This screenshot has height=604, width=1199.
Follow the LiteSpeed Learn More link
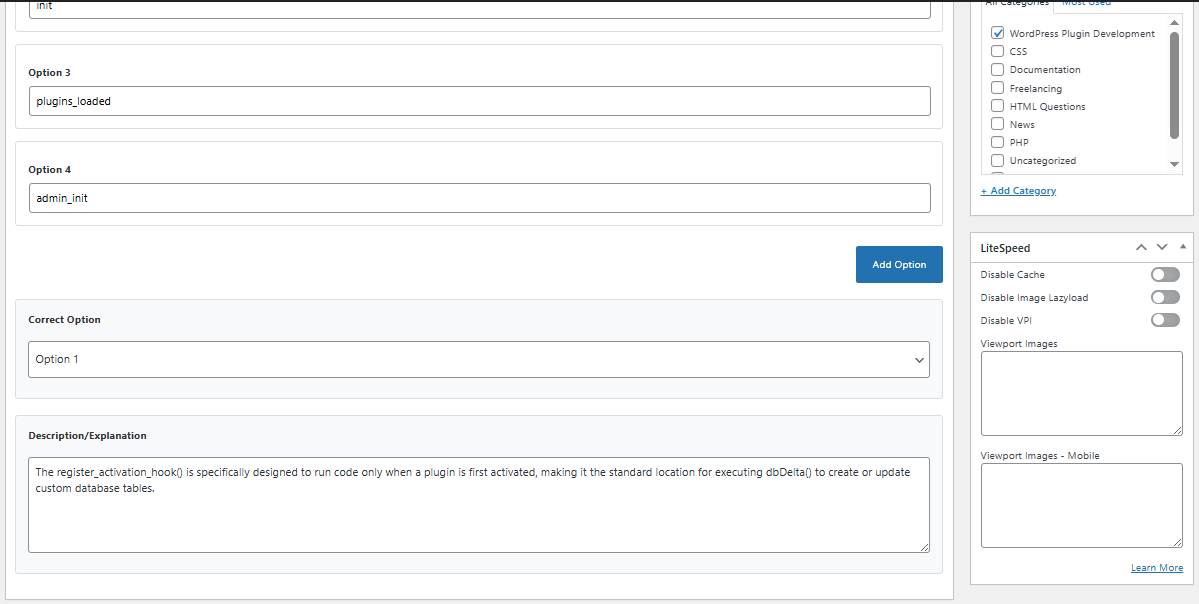tap(1156, 568)
